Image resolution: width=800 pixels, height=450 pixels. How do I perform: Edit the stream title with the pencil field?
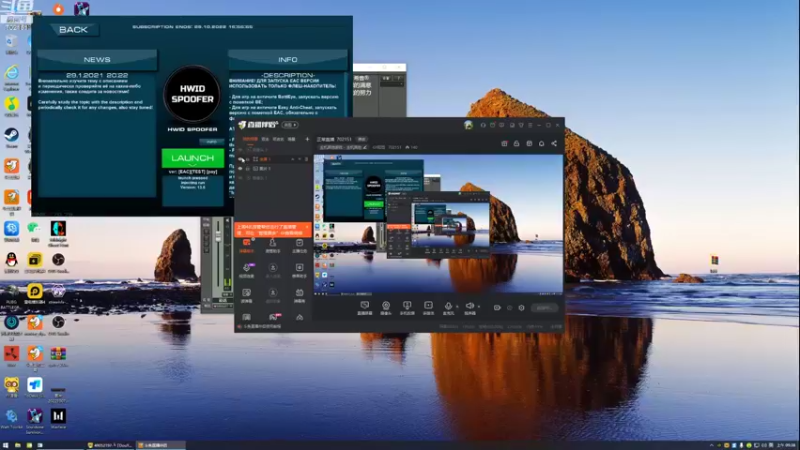point(343,147)
